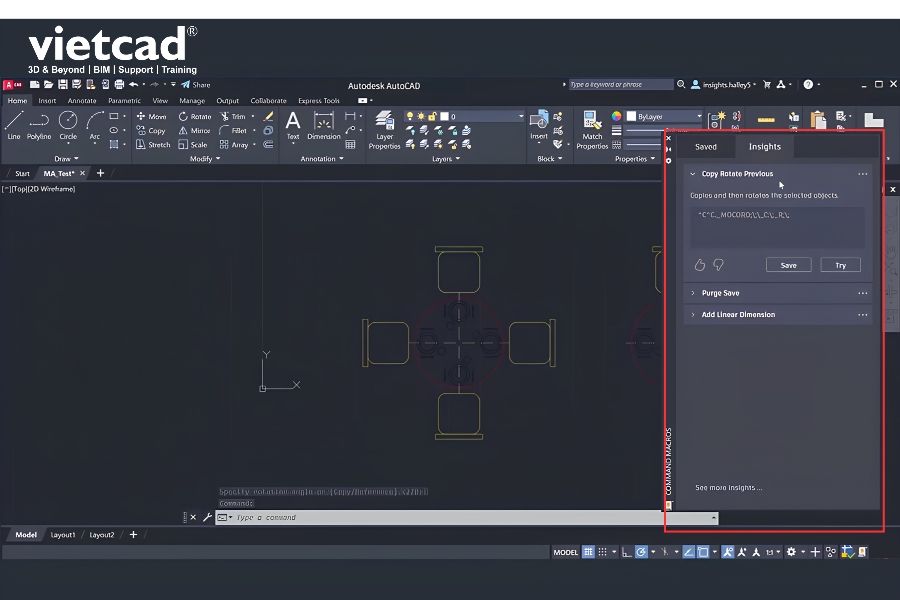The height and width of the screenshot is (600, 900).
Task: Toggle object snap tracking in status bar
Action: (688, 552)
